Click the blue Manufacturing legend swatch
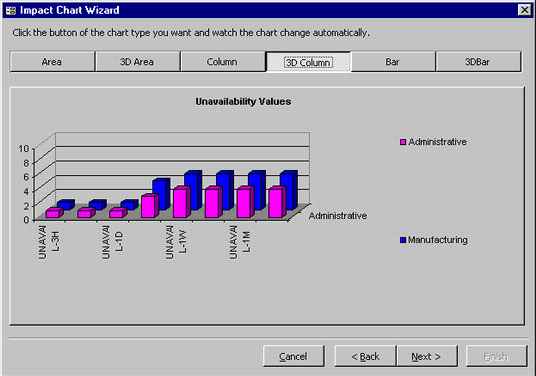536x376 pixels. [403, 240]
